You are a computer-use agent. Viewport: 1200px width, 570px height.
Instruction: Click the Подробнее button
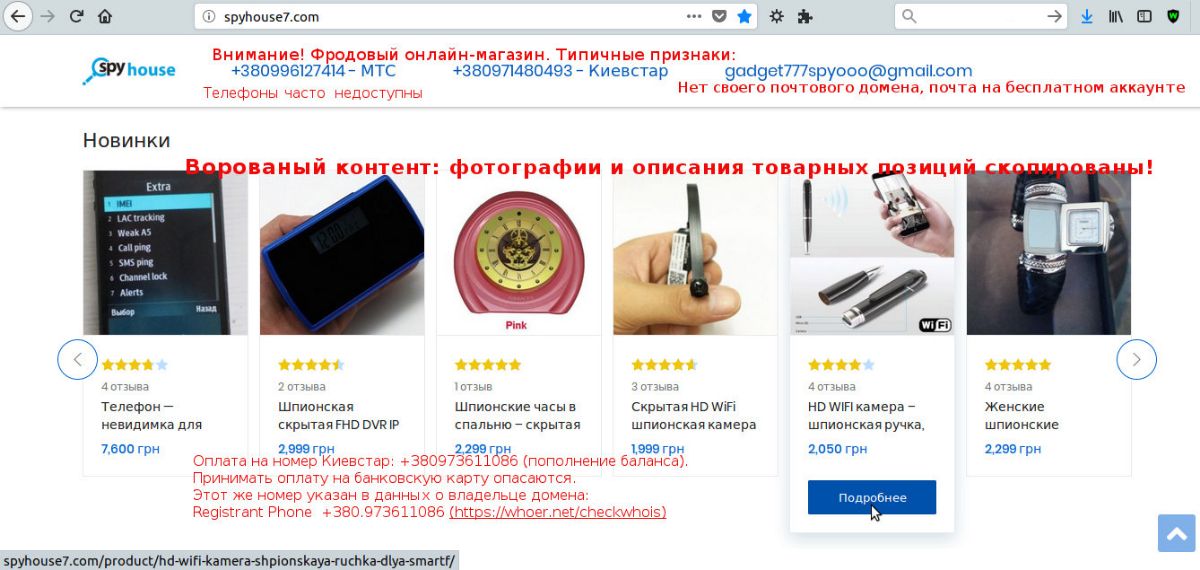pyautogui.click(x=872, y=497)
